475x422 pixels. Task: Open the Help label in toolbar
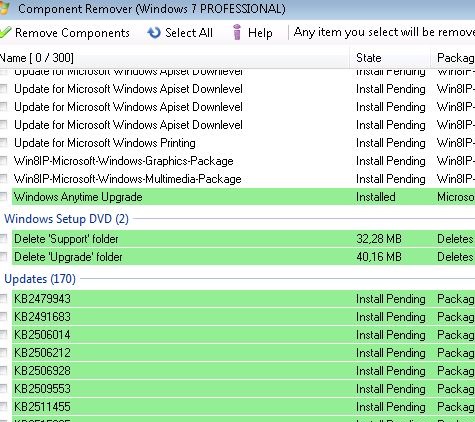[x=260, y=33]
